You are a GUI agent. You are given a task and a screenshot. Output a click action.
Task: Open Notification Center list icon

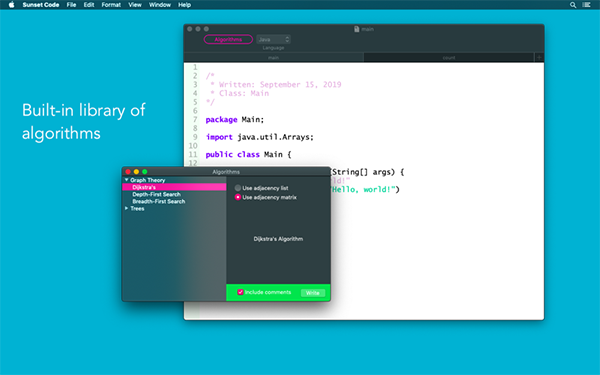586,5
